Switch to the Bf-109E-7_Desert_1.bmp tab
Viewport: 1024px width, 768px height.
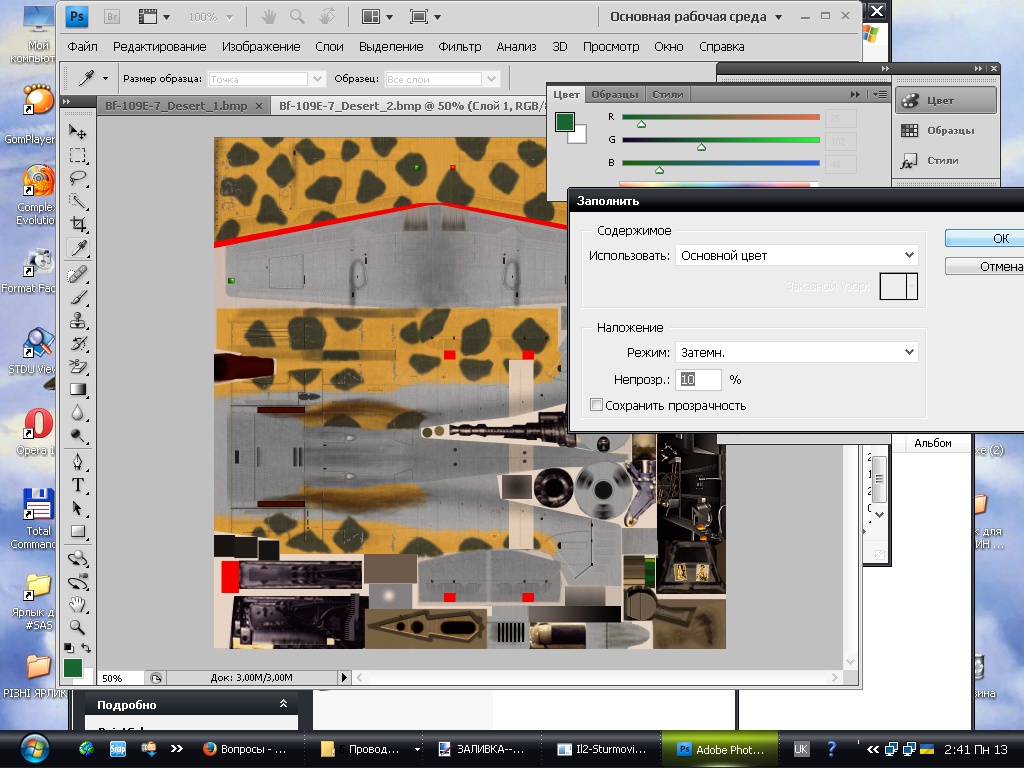pos(176,105)
